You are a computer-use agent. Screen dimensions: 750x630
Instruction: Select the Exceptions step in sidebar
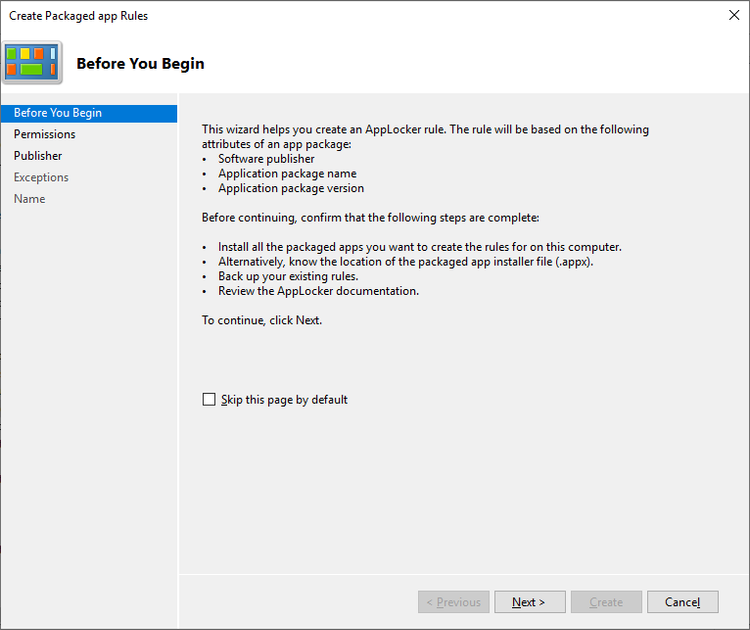click(41, 177)
